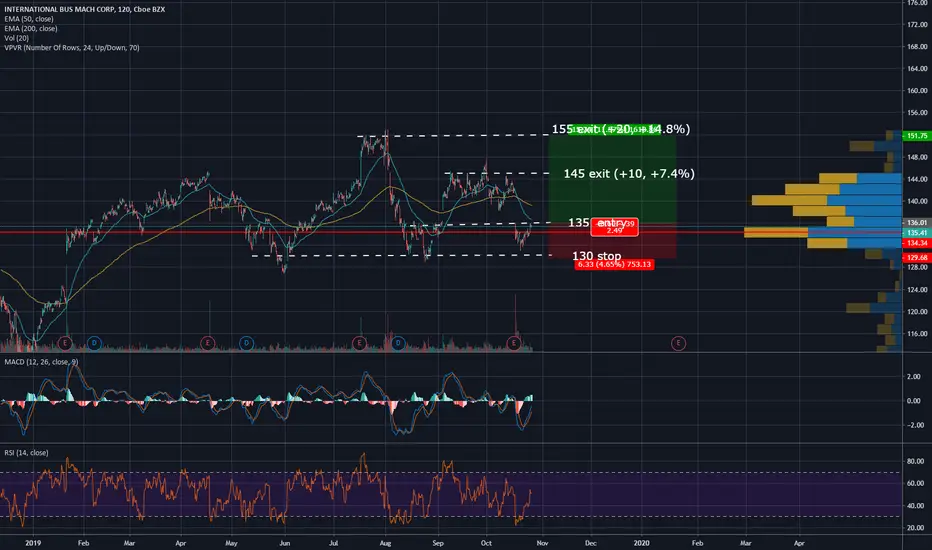Click the red 129.68 price label
Image resolution: width=932 pixels, height=550 pixels.
917,257
